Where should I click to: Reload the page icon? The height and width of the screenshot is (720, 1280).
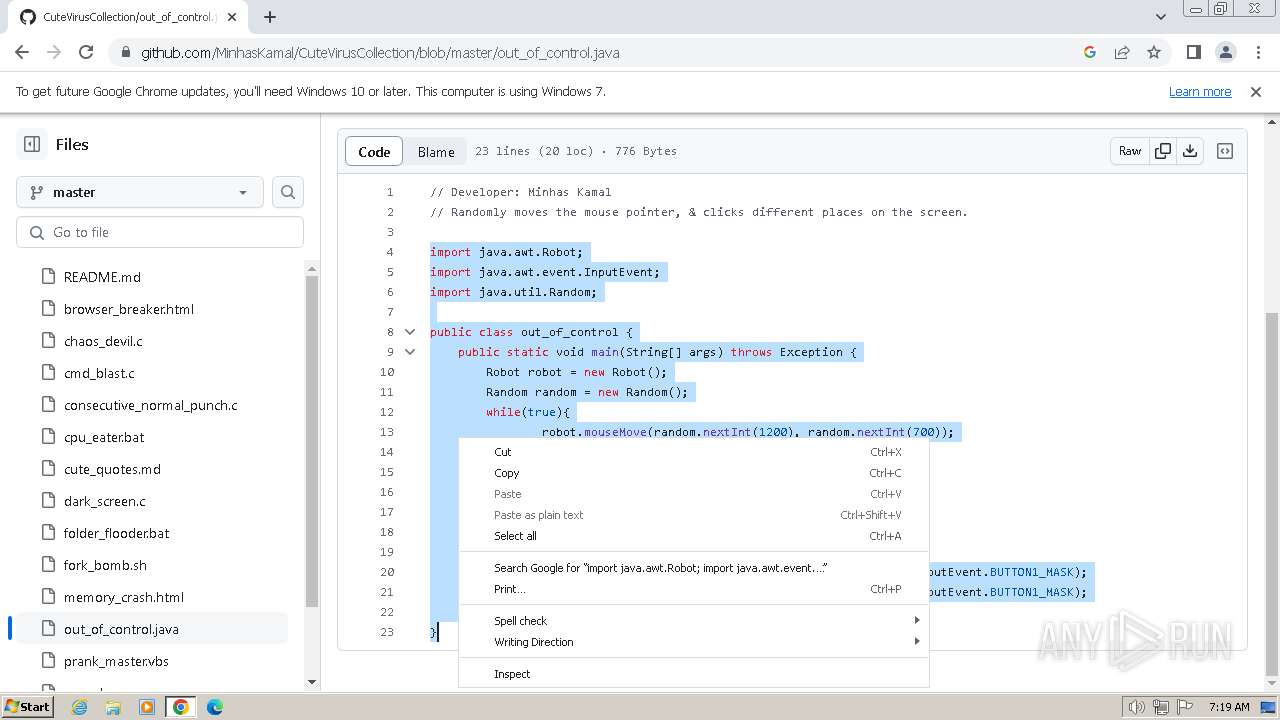[x=86, y=52]
